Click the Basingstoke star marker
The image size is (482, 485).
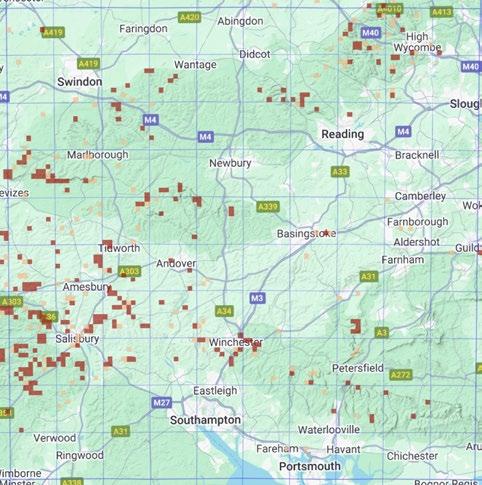tap(326, 232)
